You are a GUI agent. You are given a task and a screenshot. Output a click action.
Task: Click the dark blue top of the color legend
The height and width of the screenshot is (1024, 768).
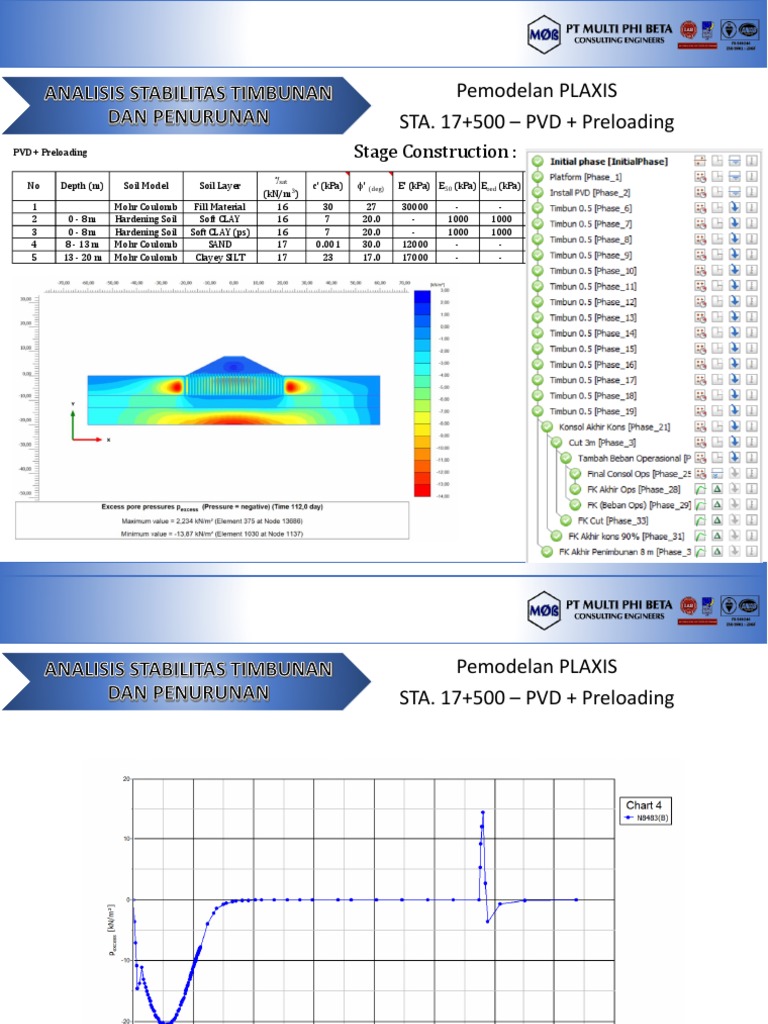(x=423, y=297)
